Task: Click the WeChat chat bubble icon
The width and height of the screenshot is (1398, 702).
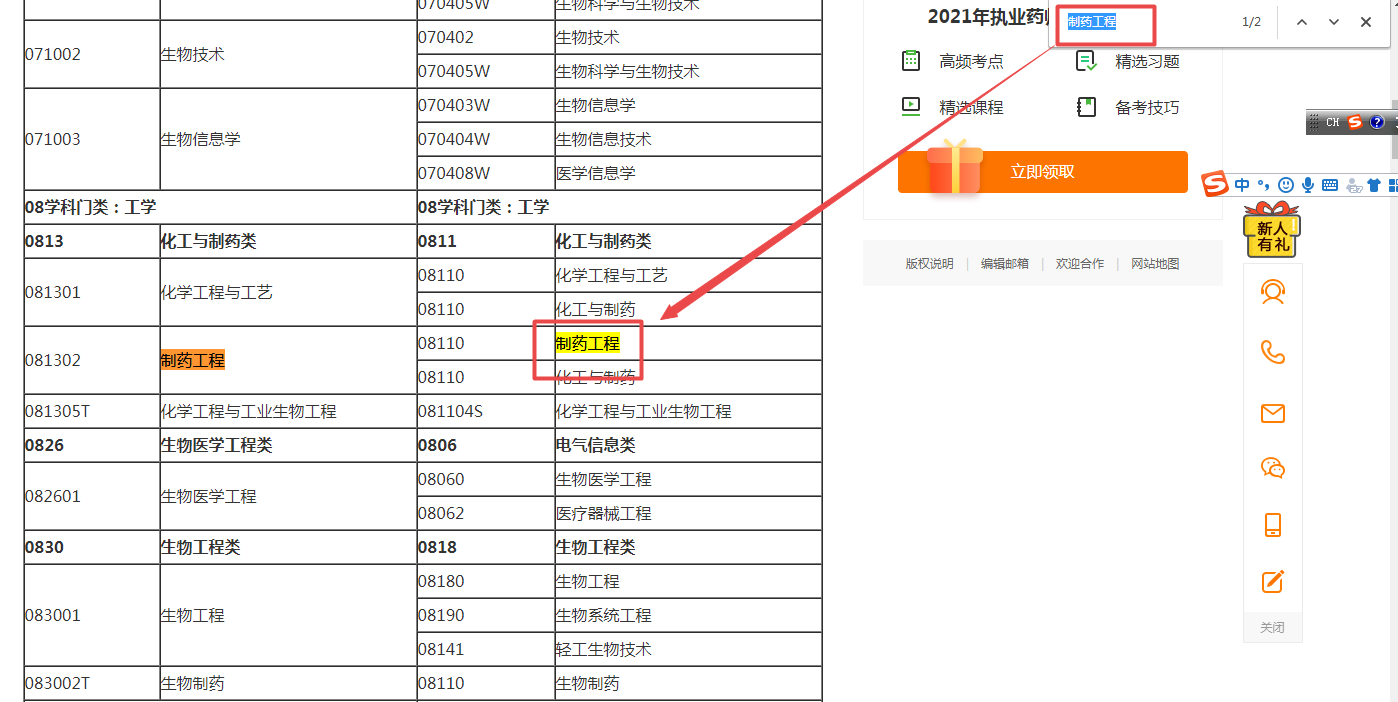Action: (x=1272, y=468)
